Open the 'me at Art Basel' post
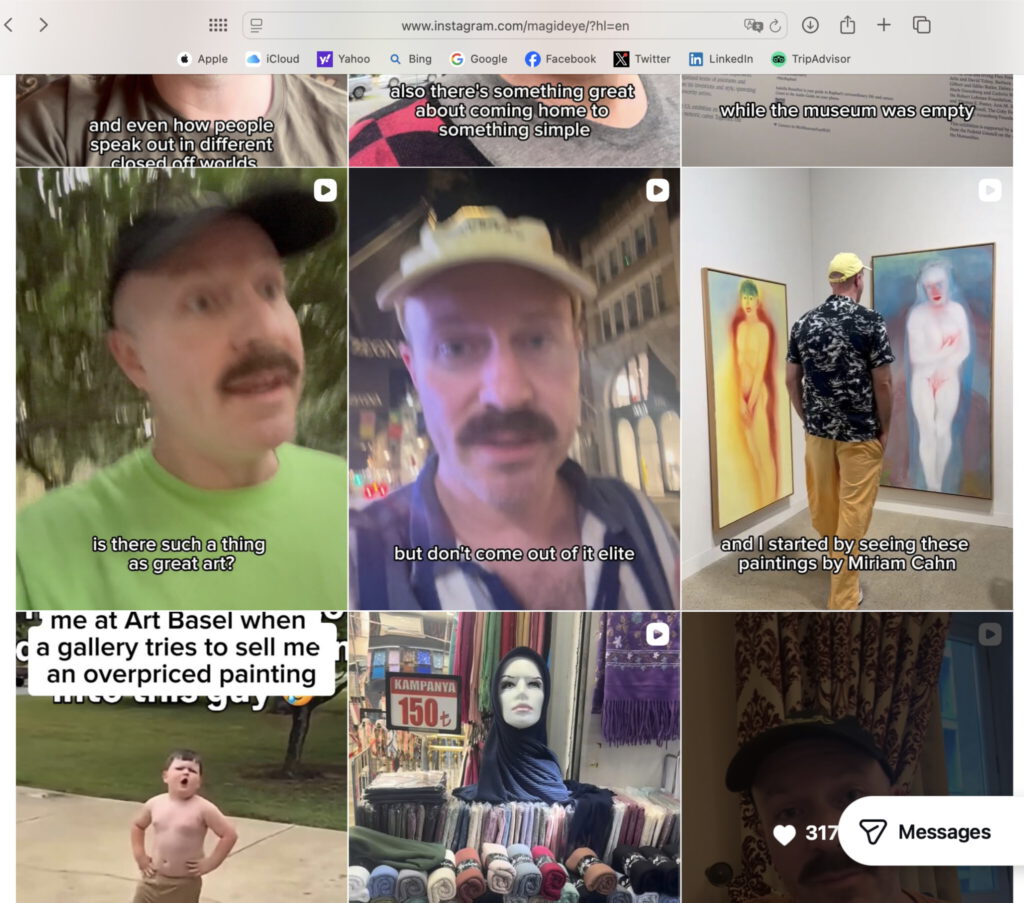Viewport: 1024px width, 903px height. pyautogui.click(x=182, y=757)
